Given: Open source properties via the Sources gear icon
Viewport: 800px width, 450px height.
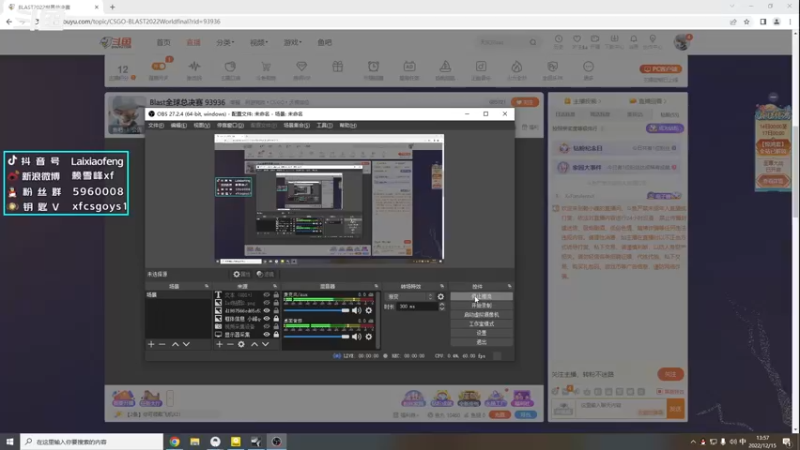Looking at the screenshot, I should [x=241, y=344].
